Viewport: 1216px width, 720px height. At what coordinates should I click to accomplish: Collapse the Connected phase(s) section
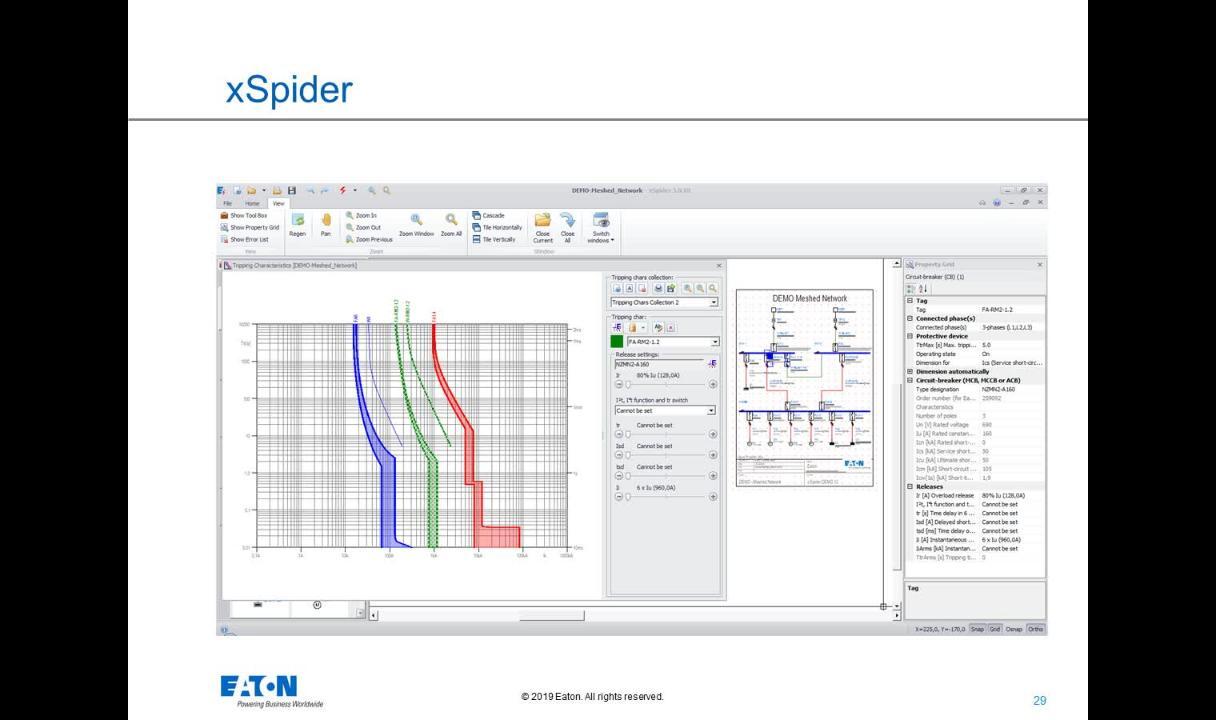[x=909, y=318]
